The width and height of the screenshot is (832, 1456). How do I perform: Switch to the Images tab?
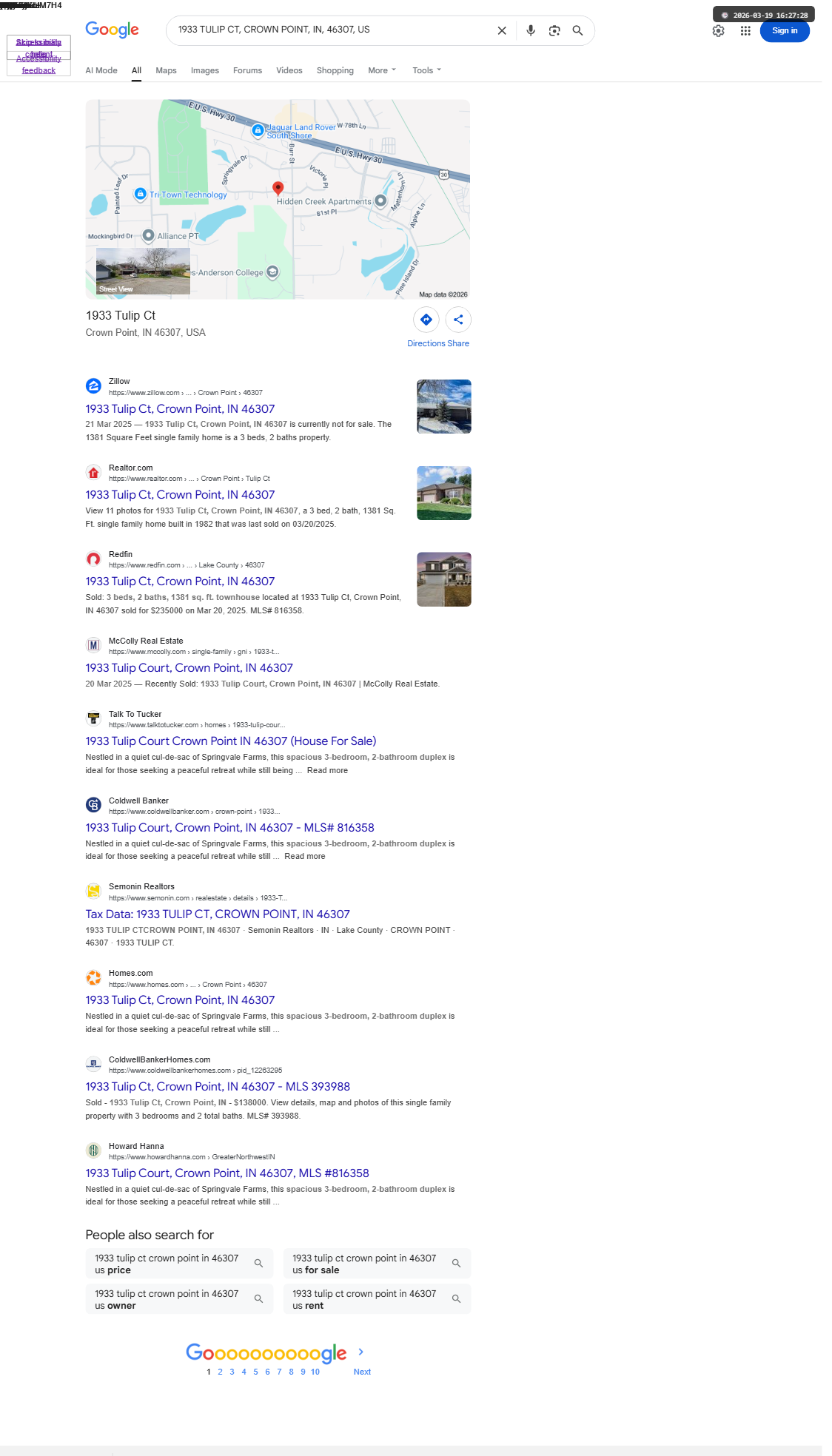205,70
